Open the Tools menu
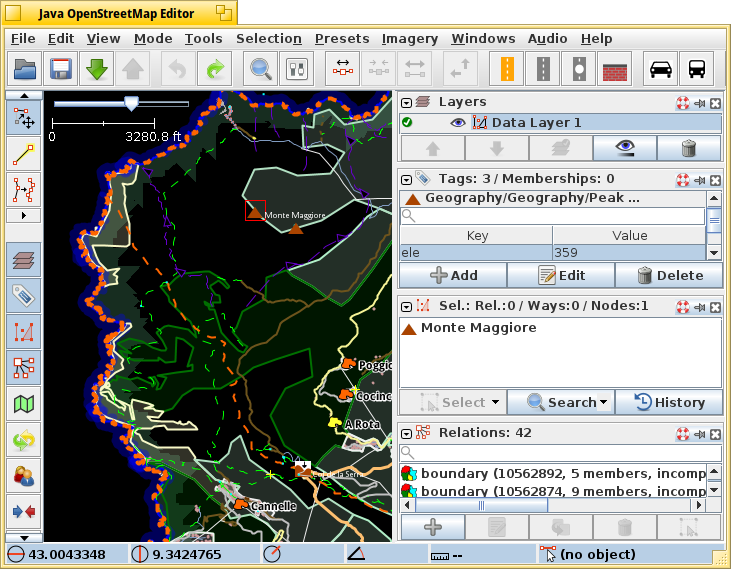 [203, 39]
